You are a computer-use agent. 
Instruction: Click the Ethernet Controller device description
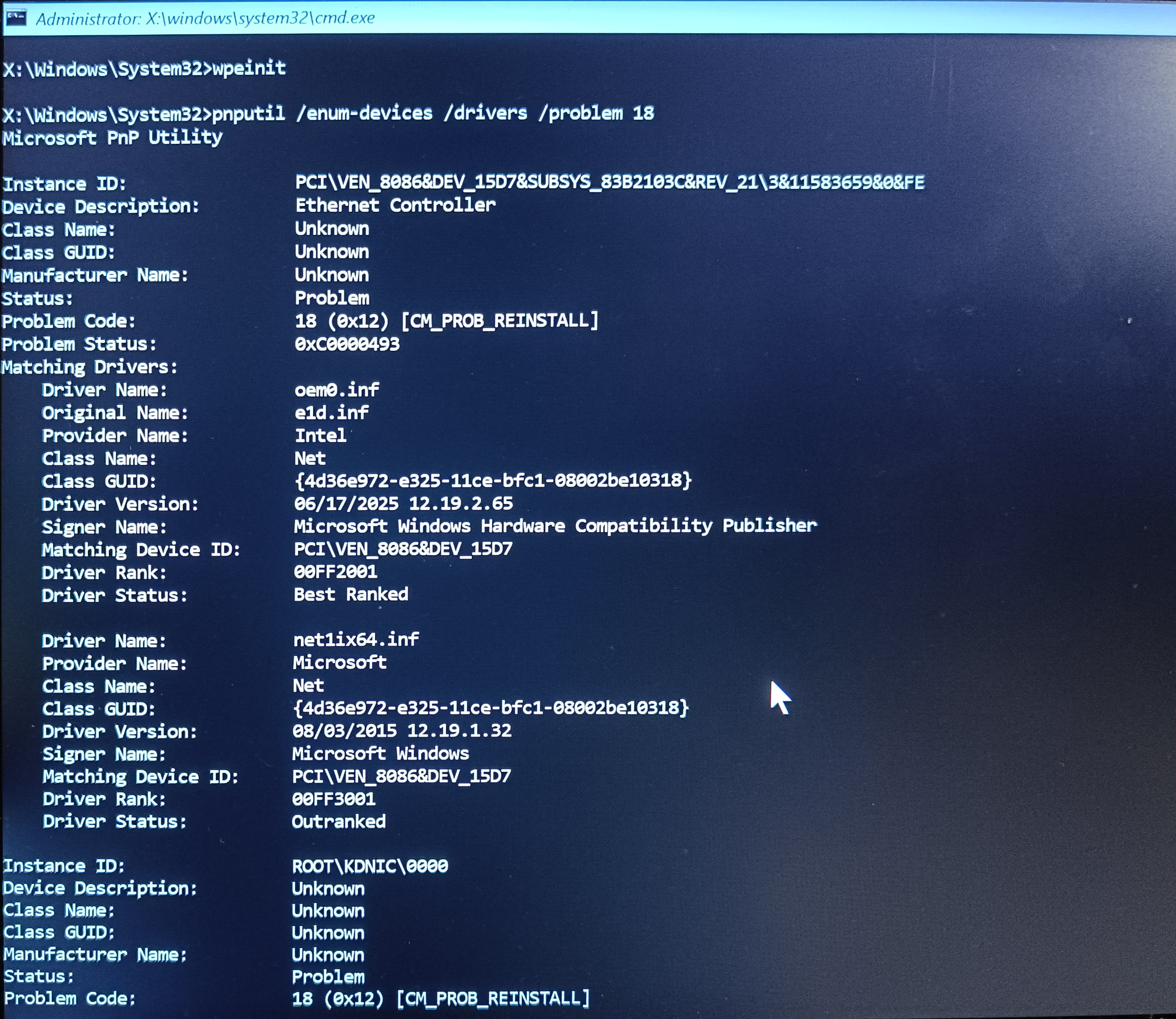coord(395,205)
